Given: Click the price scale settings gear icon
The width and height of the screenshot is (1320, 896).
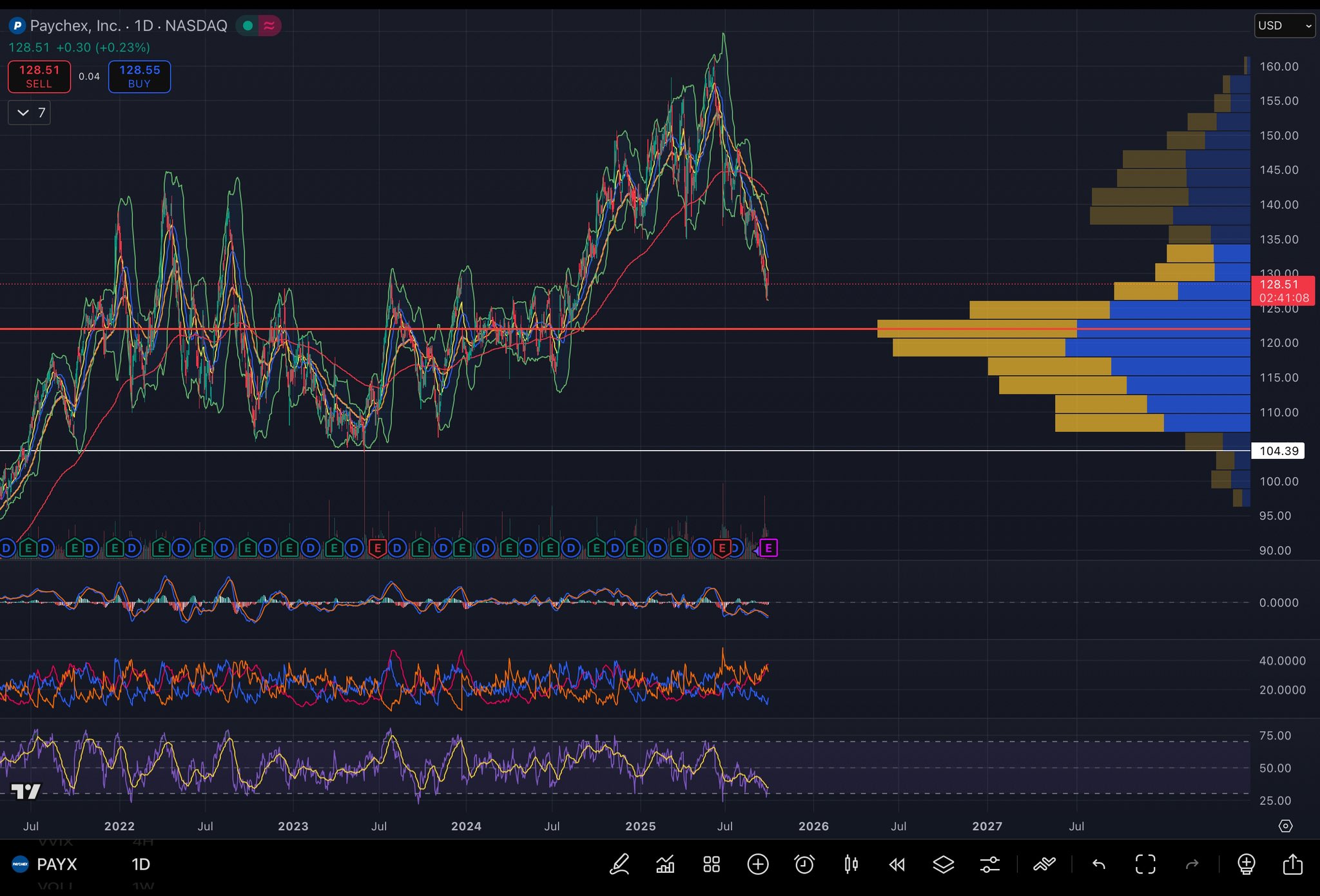Looking at the screenshot, I should coord(1285,826).
